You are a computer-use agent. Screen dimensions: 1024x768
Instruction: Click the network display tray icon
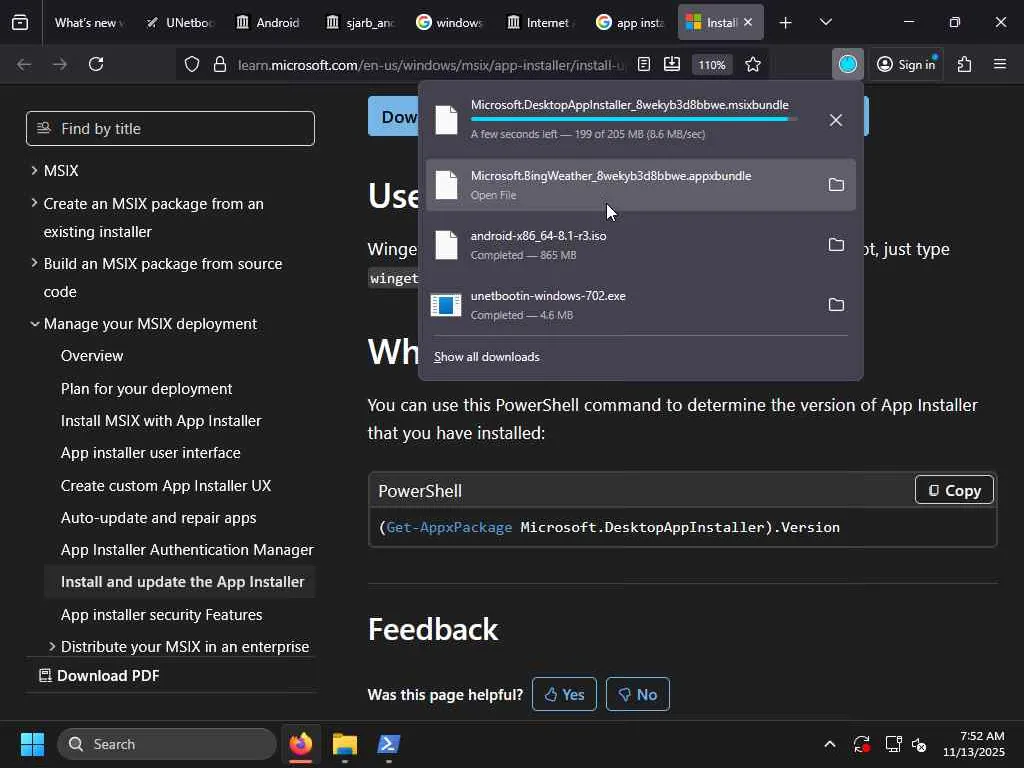893,744
